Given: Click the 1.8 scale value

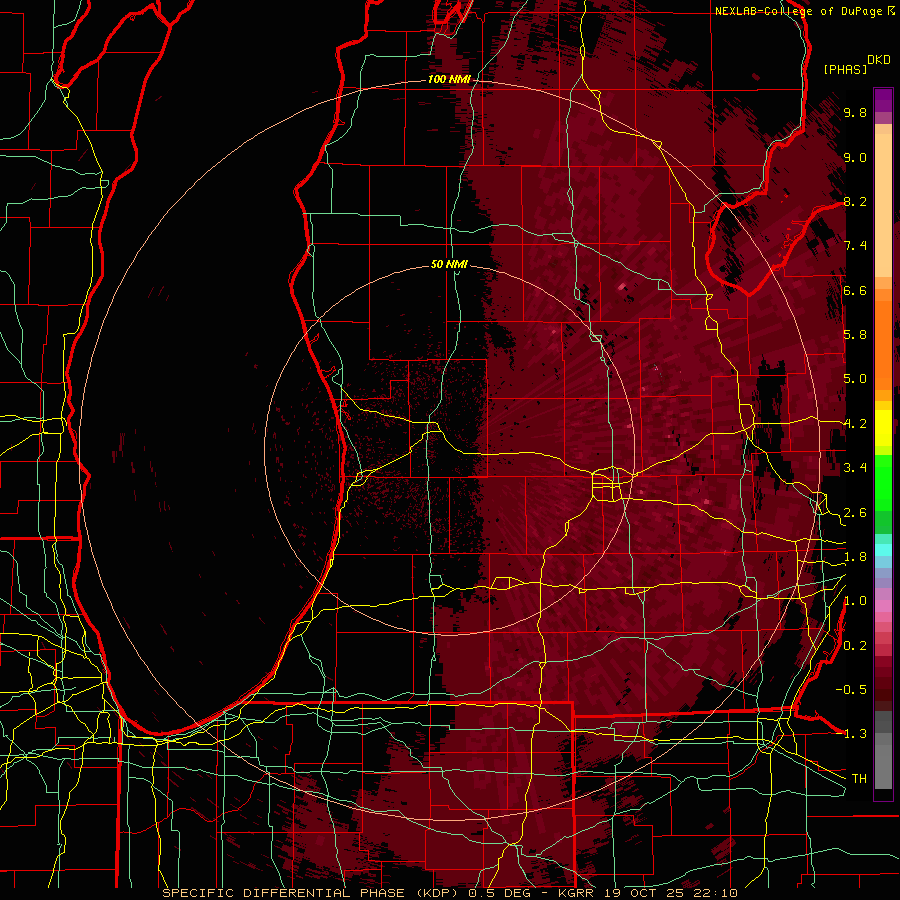Looking at the screenshot, I should point(855,557).
